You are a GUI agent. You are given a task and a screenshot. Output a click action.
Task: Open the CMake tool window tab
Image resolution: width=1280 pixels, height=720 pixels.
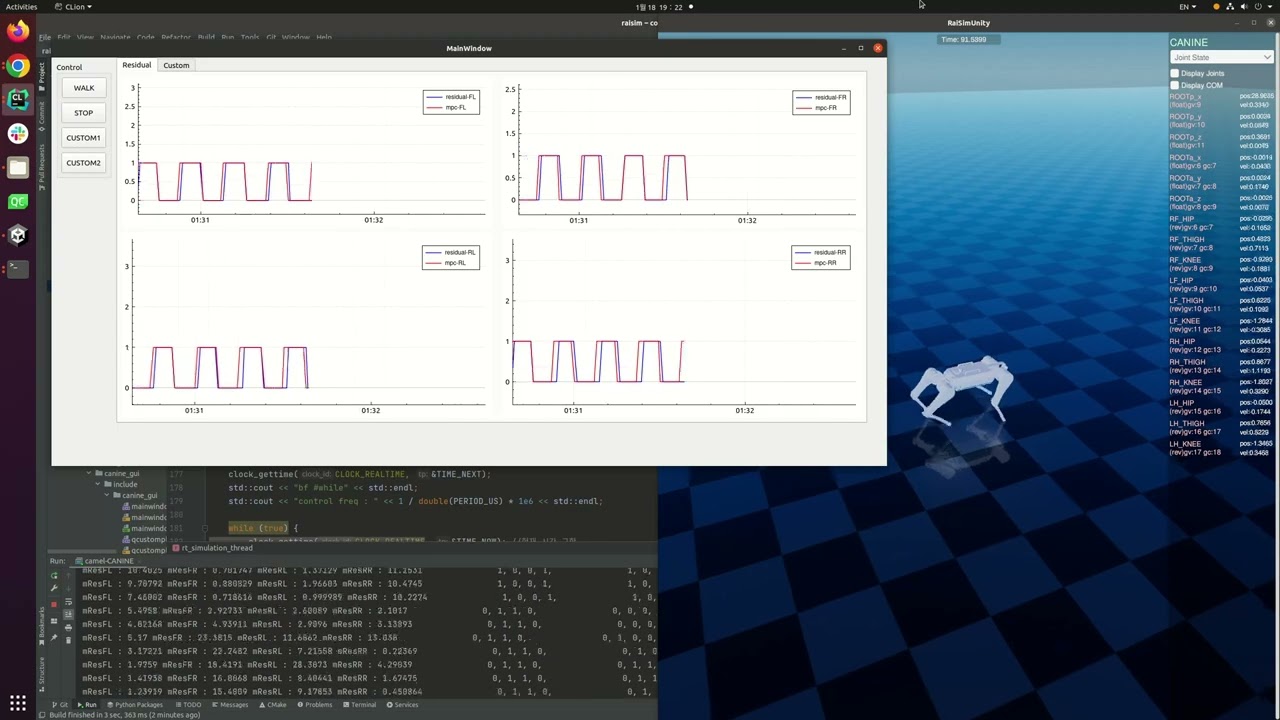click(272, 705)
